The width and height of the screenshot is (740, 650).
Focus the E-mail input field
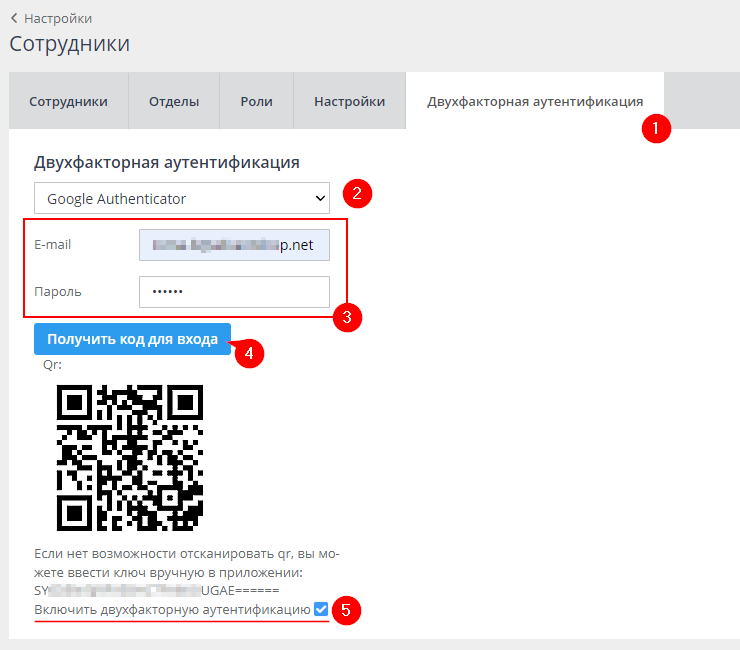(x=234, y=245)
